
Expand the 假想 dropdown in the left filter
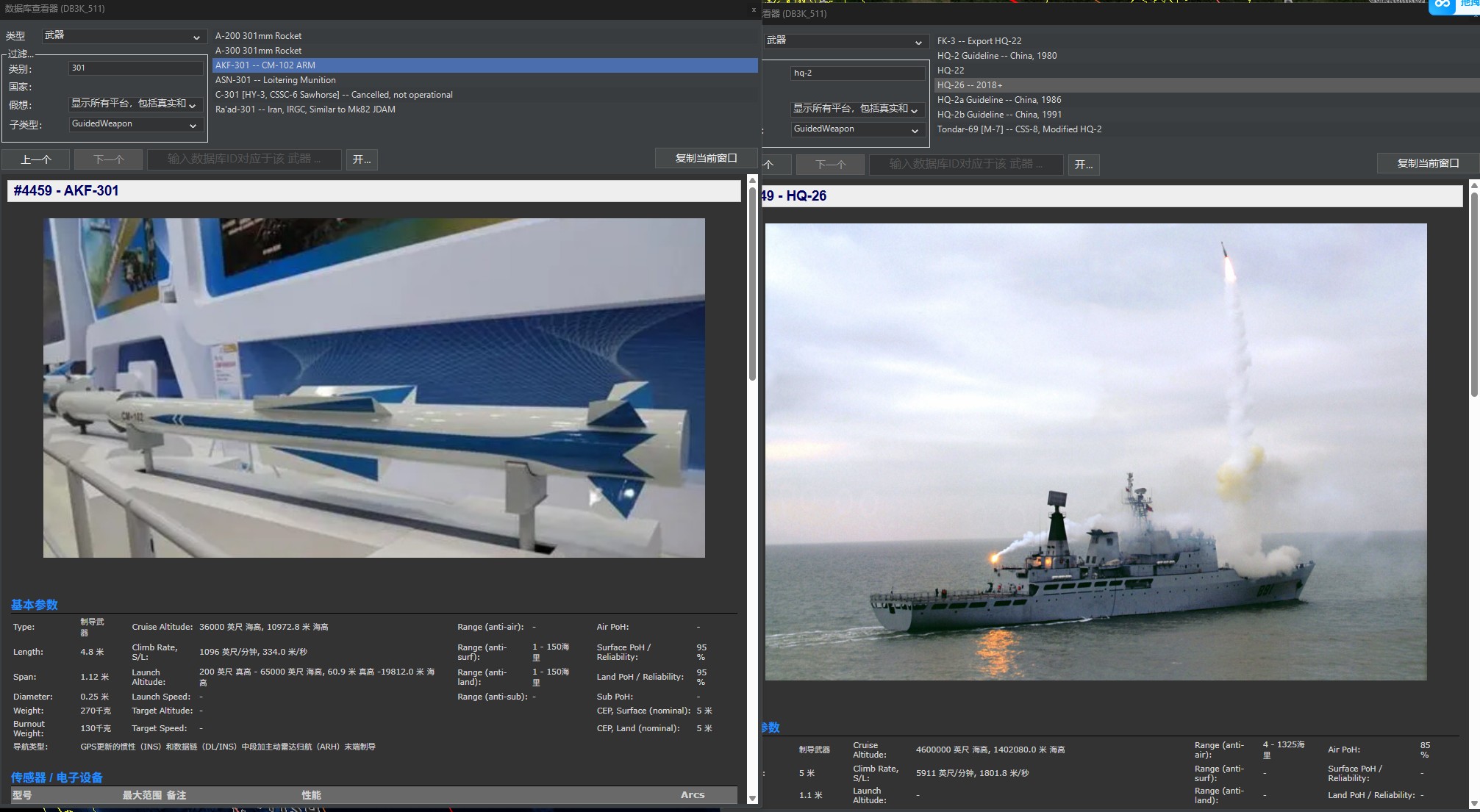(x=135, y=104)
